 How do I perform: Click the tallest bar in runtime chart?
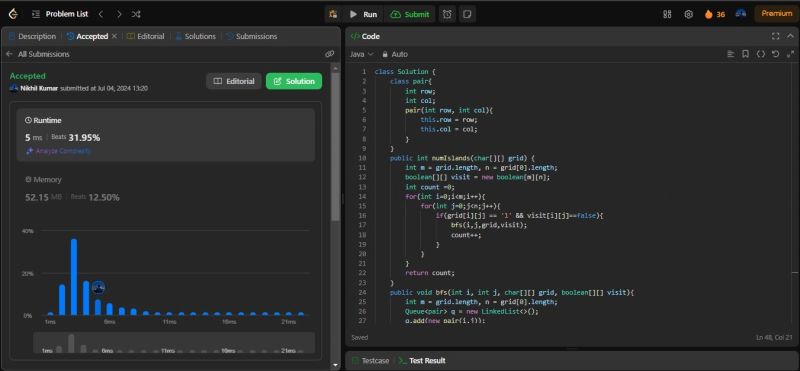[x=74, y=277]
